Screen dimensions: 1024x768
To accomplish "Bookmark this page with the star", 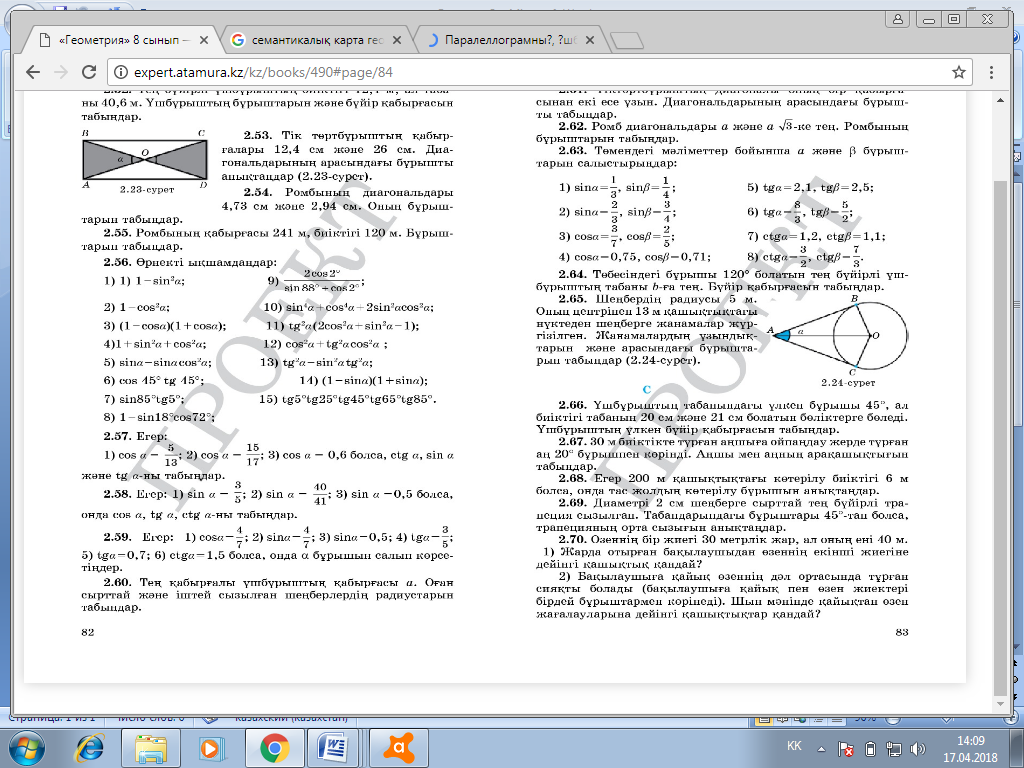I will coord(958,72).
